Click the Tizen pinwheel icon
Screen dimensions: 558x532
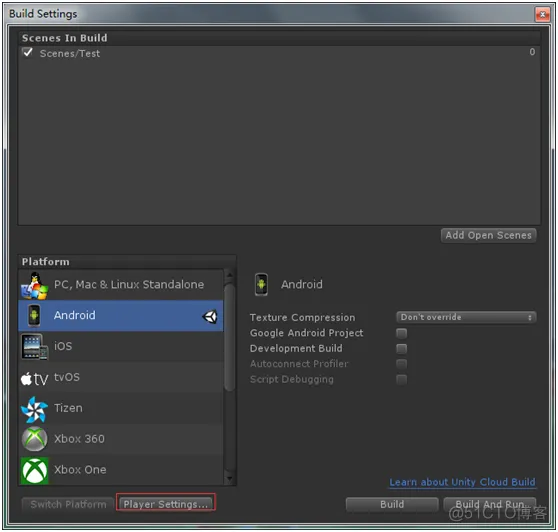(34, 410)
